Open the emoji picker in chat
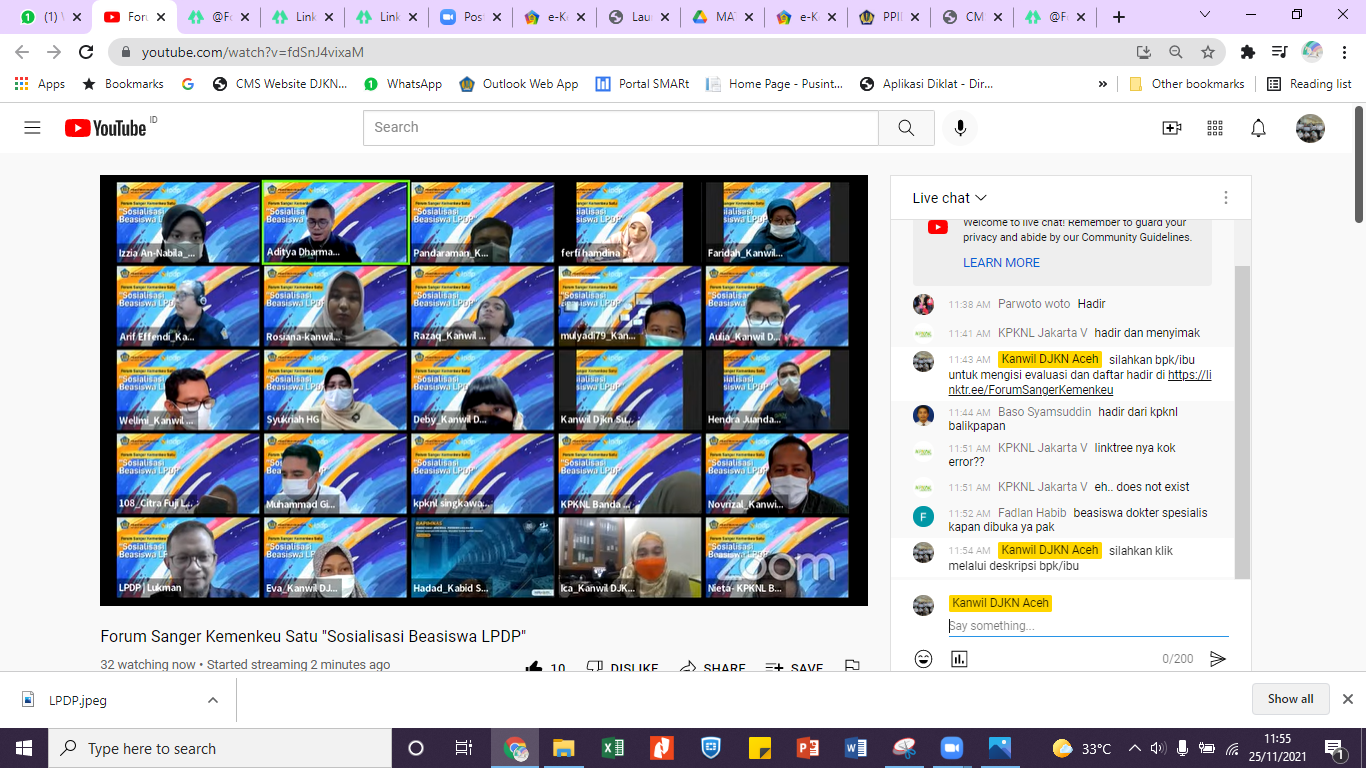Screen dimensions: 1366x768 923,659
